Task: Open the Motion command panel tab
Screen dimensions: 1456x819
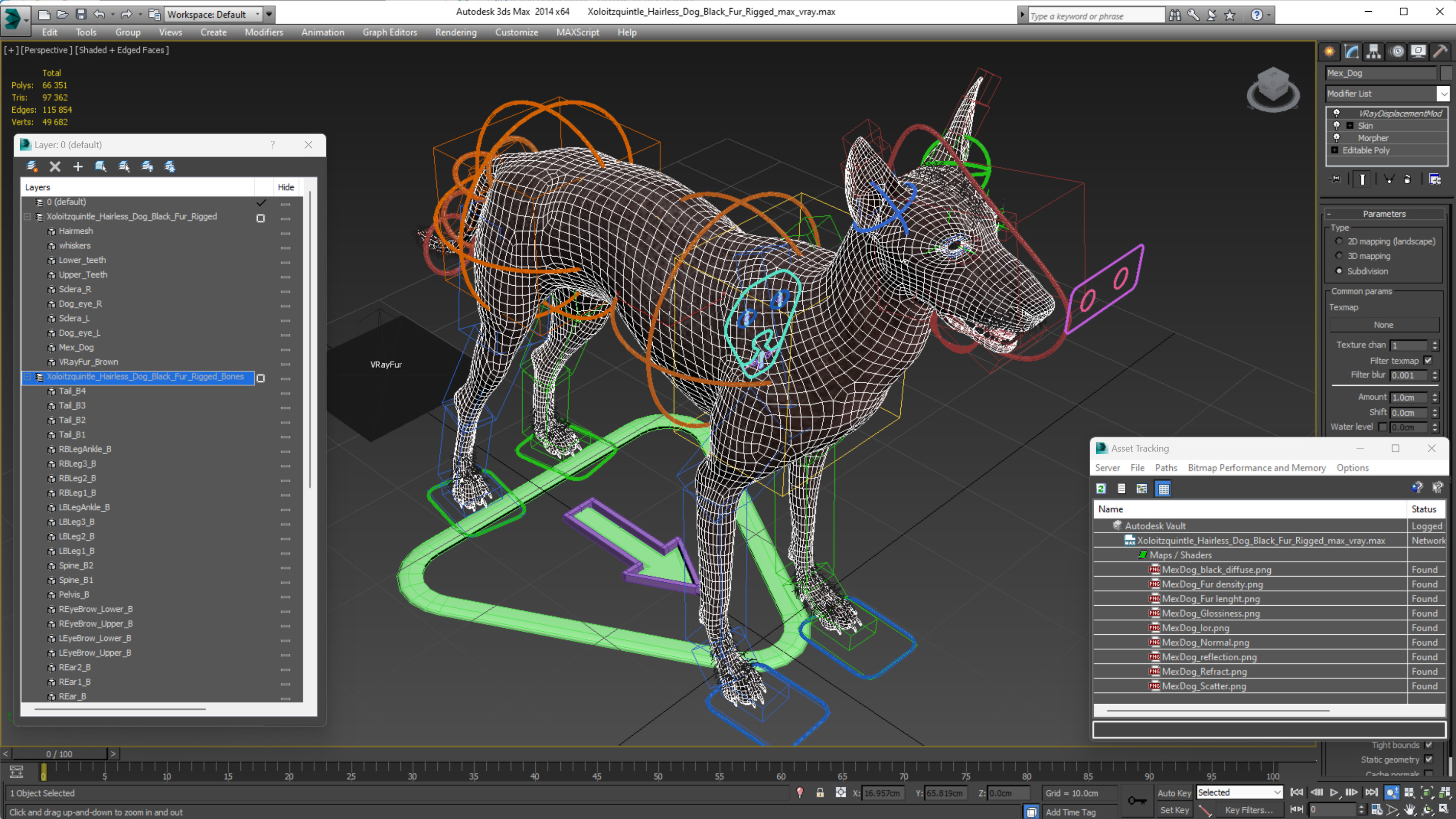Action: (x=1397, y=52)
